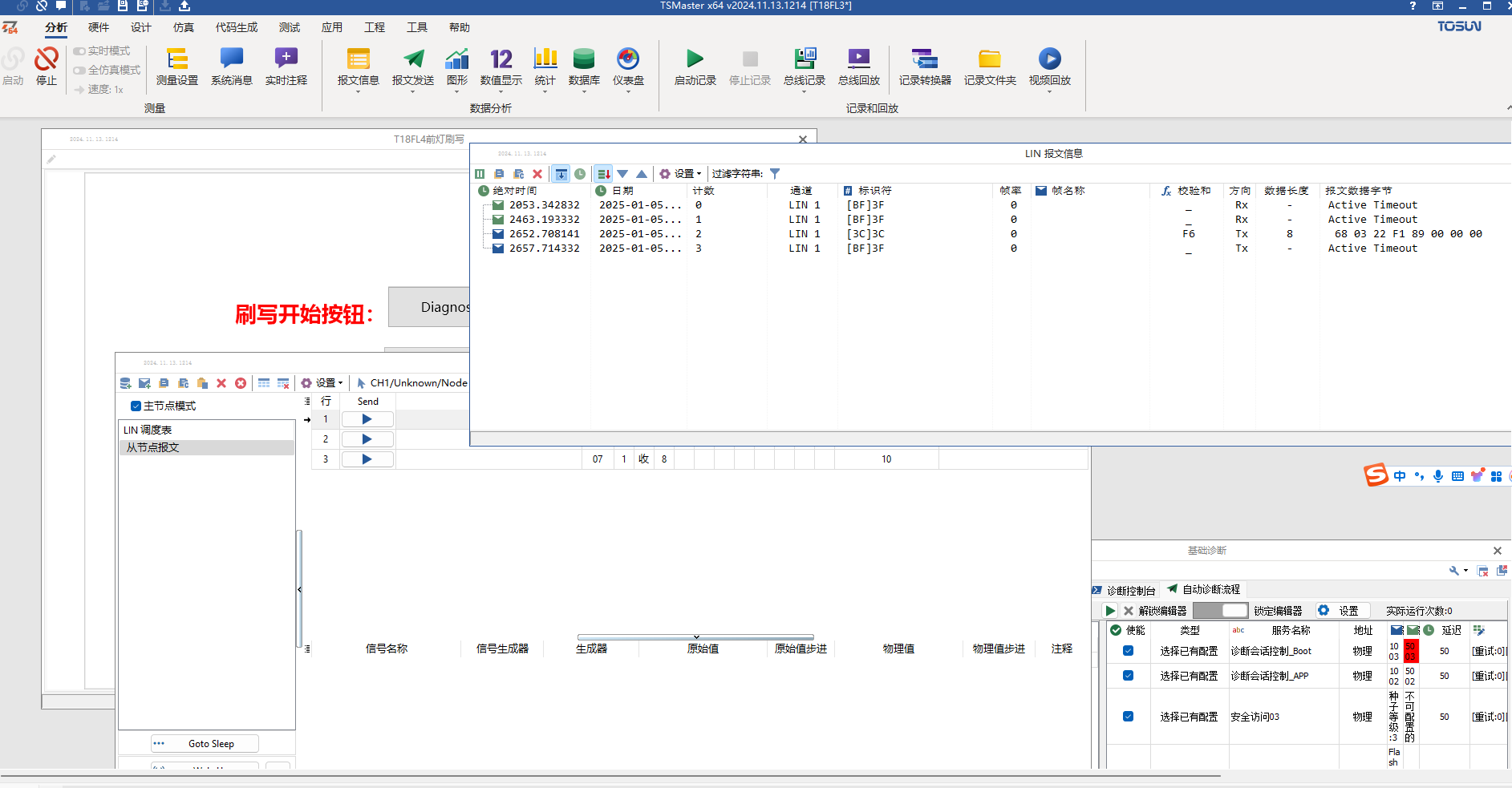Switch to the 诊断控制台 tab
The width and height of the screenshot is (1512, 788).
click(x=1124, y=590)
